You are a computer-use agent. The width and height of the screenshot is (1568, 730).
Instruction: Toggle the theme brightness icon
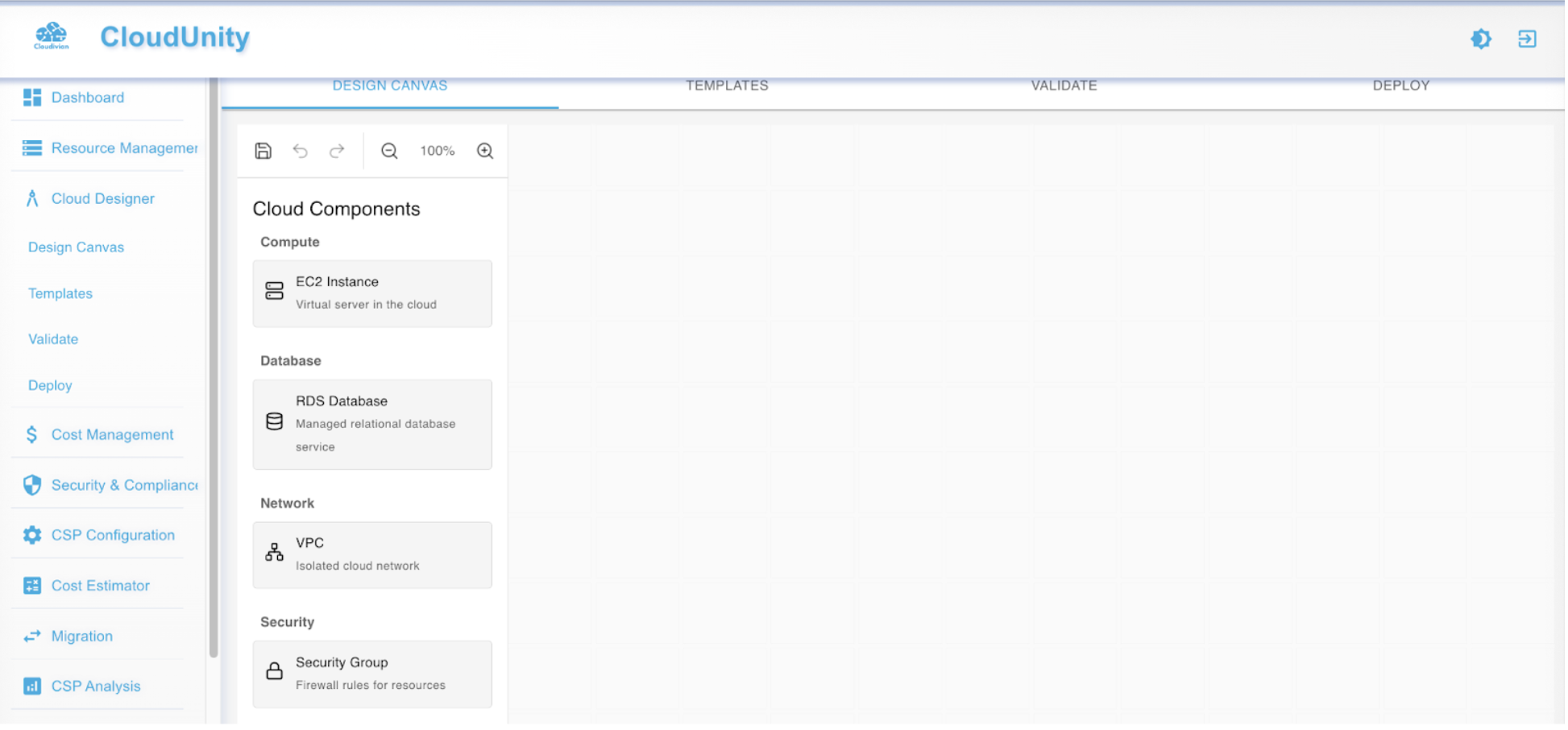(1480, 39)
